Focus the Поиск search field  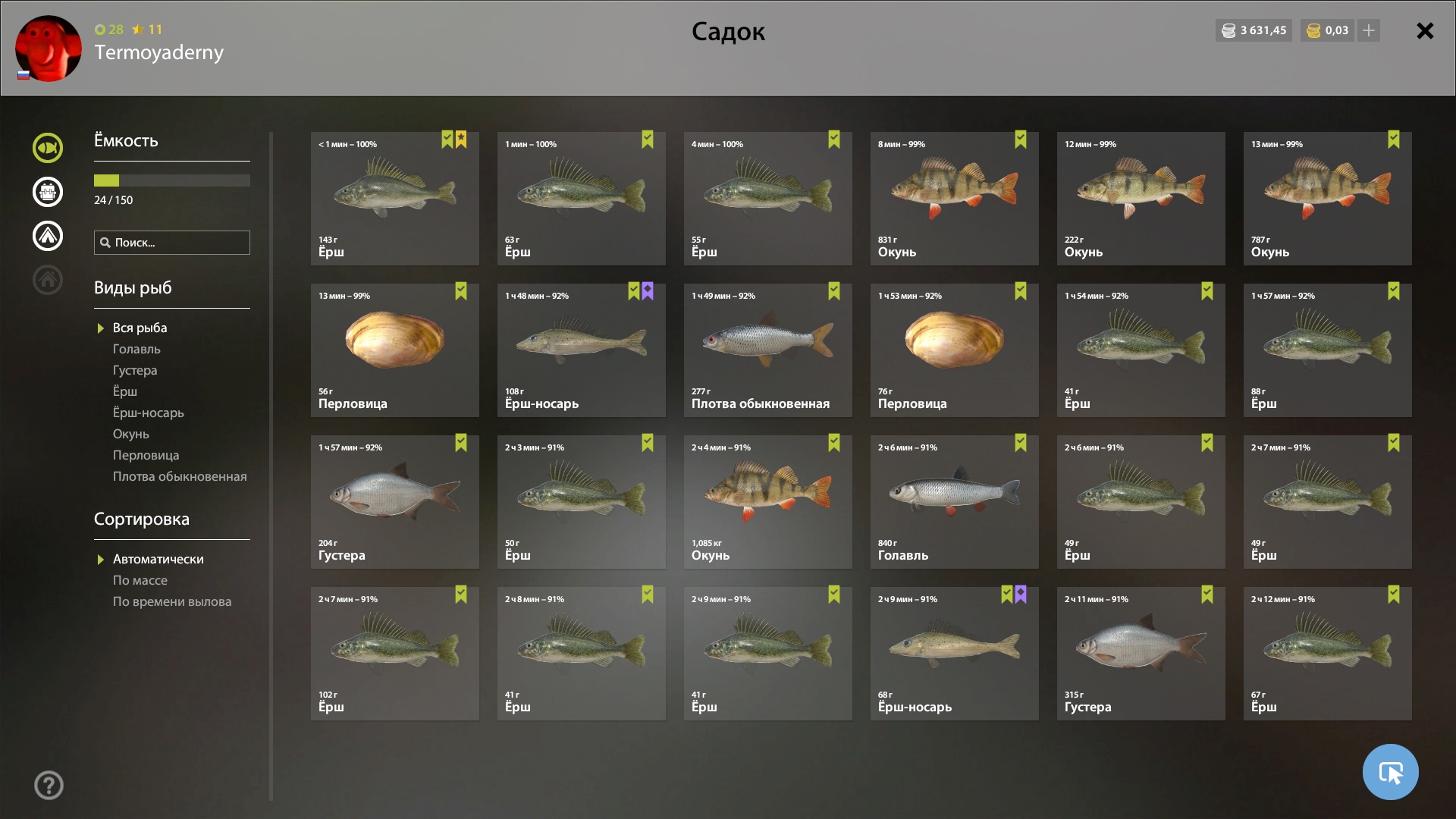click(172, 243)
